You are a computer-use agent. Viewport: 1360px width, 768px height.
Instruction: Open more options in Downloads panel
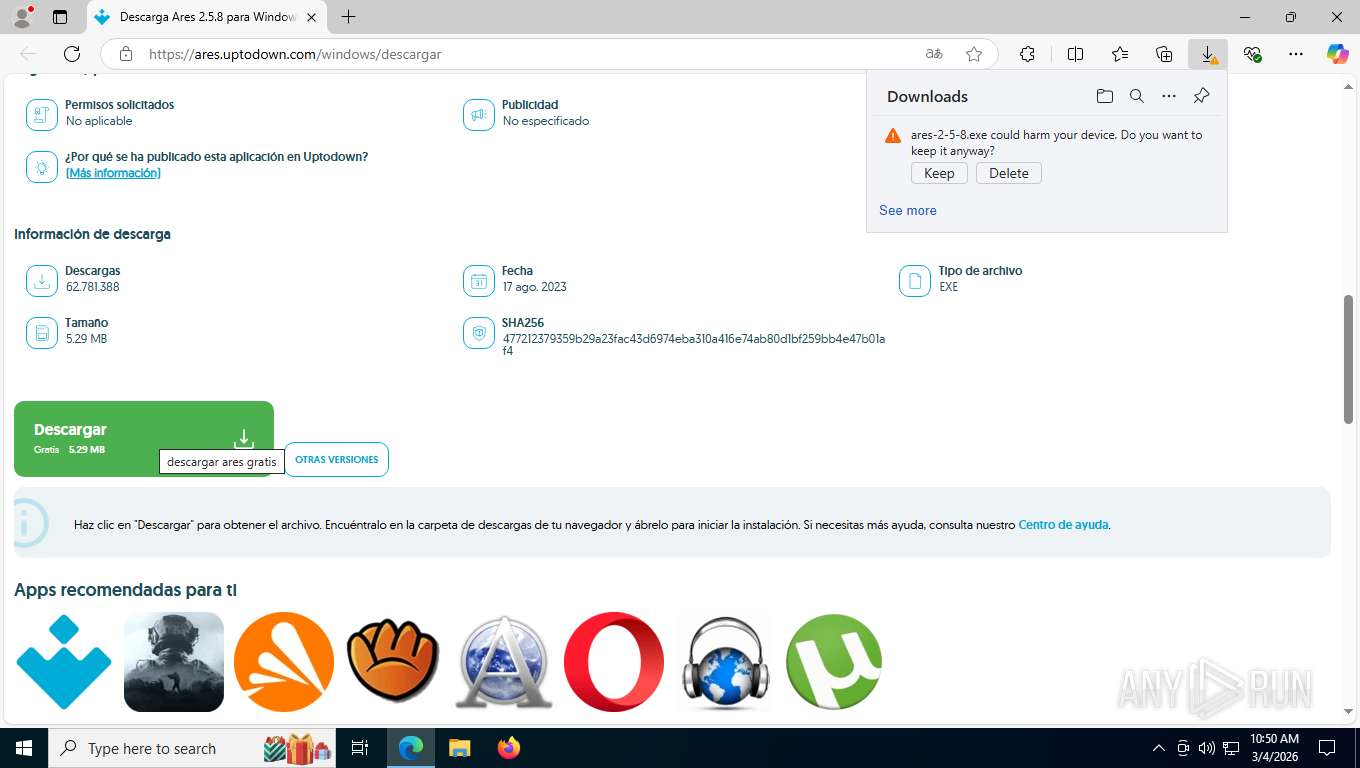(x=1169, y=96)
